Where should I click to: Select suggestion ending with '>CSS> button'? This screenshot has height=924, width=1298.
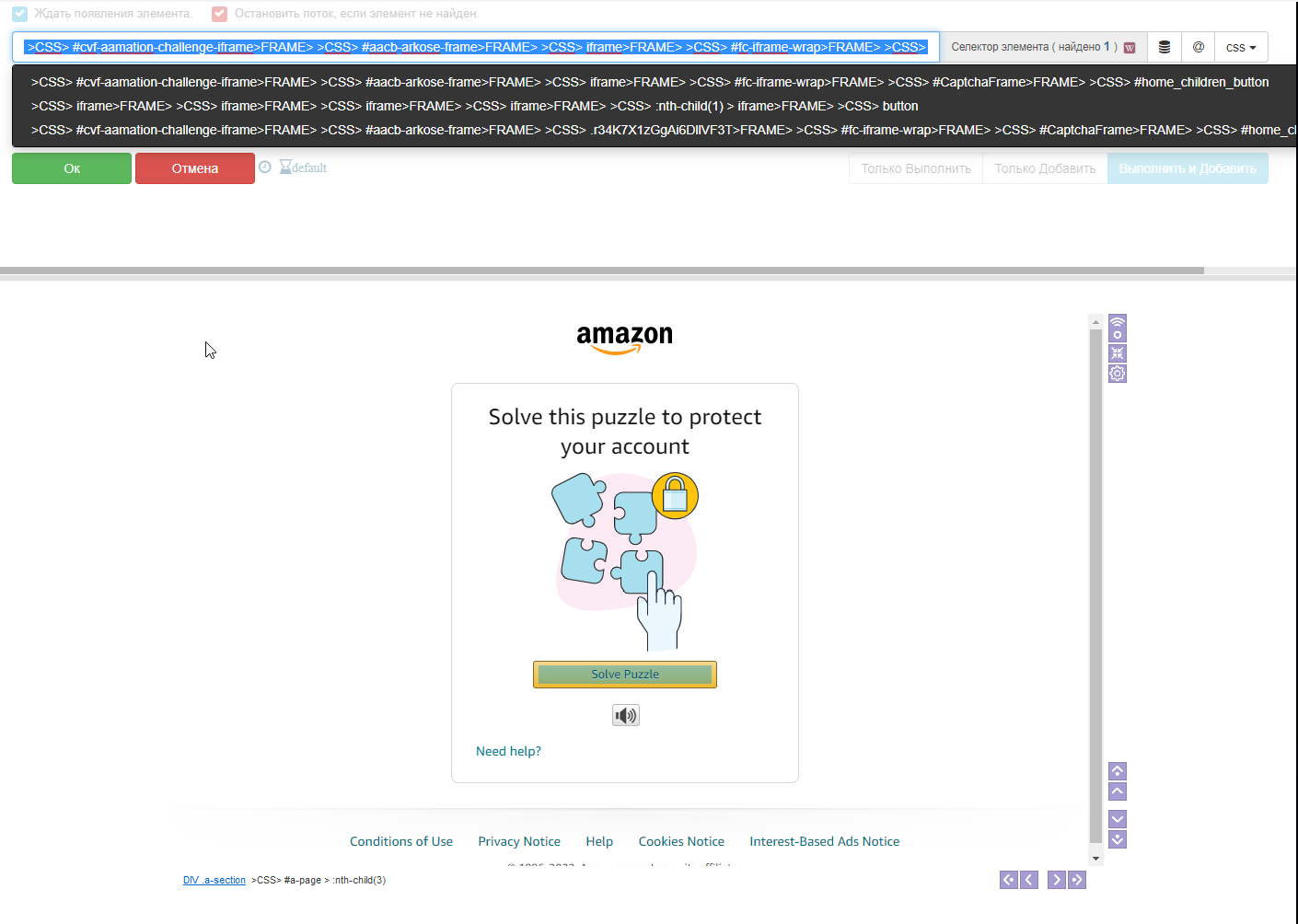[x=474, y=106]
